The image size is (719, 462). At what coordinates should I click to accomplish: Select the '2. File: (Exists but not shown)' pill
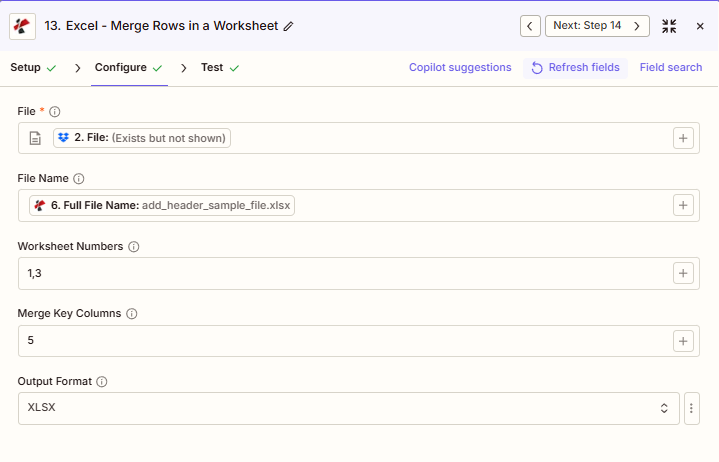coord(142,138)
